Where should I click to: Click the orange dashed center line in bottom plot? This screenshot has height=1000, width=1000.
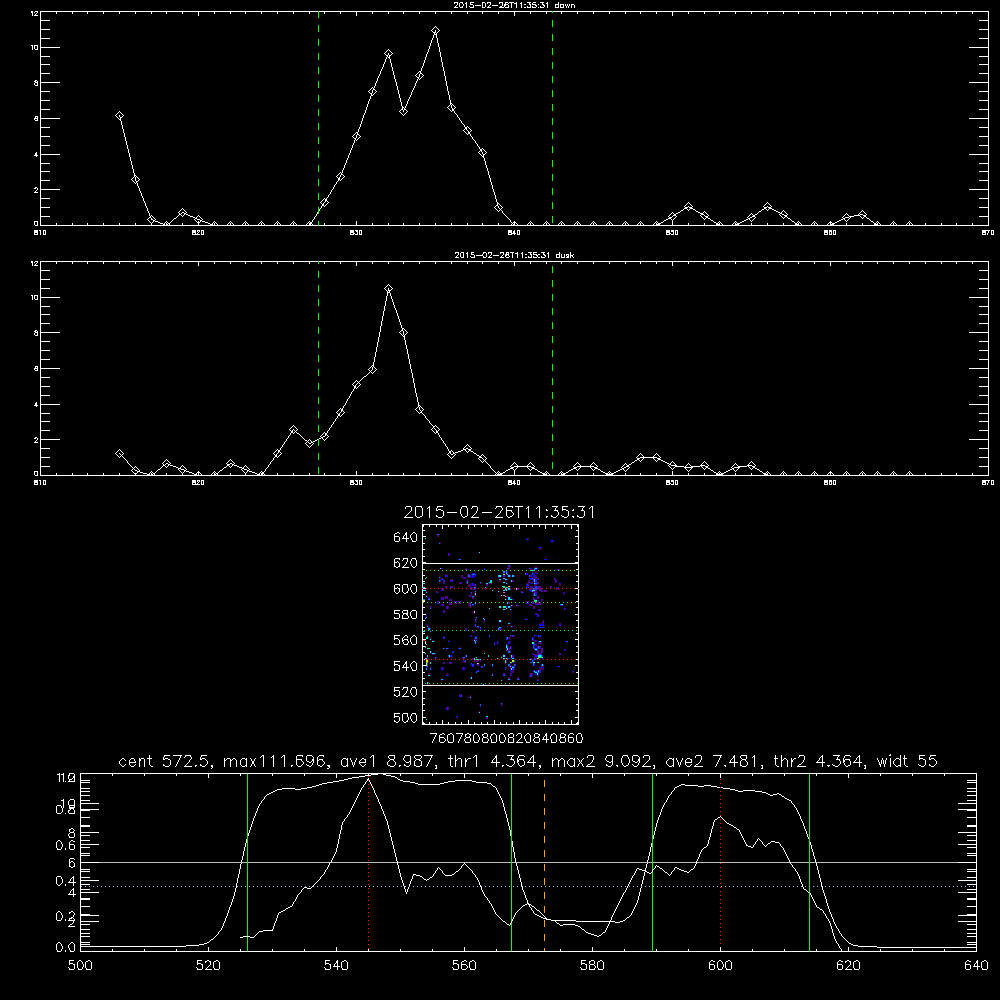coord(544,862)
